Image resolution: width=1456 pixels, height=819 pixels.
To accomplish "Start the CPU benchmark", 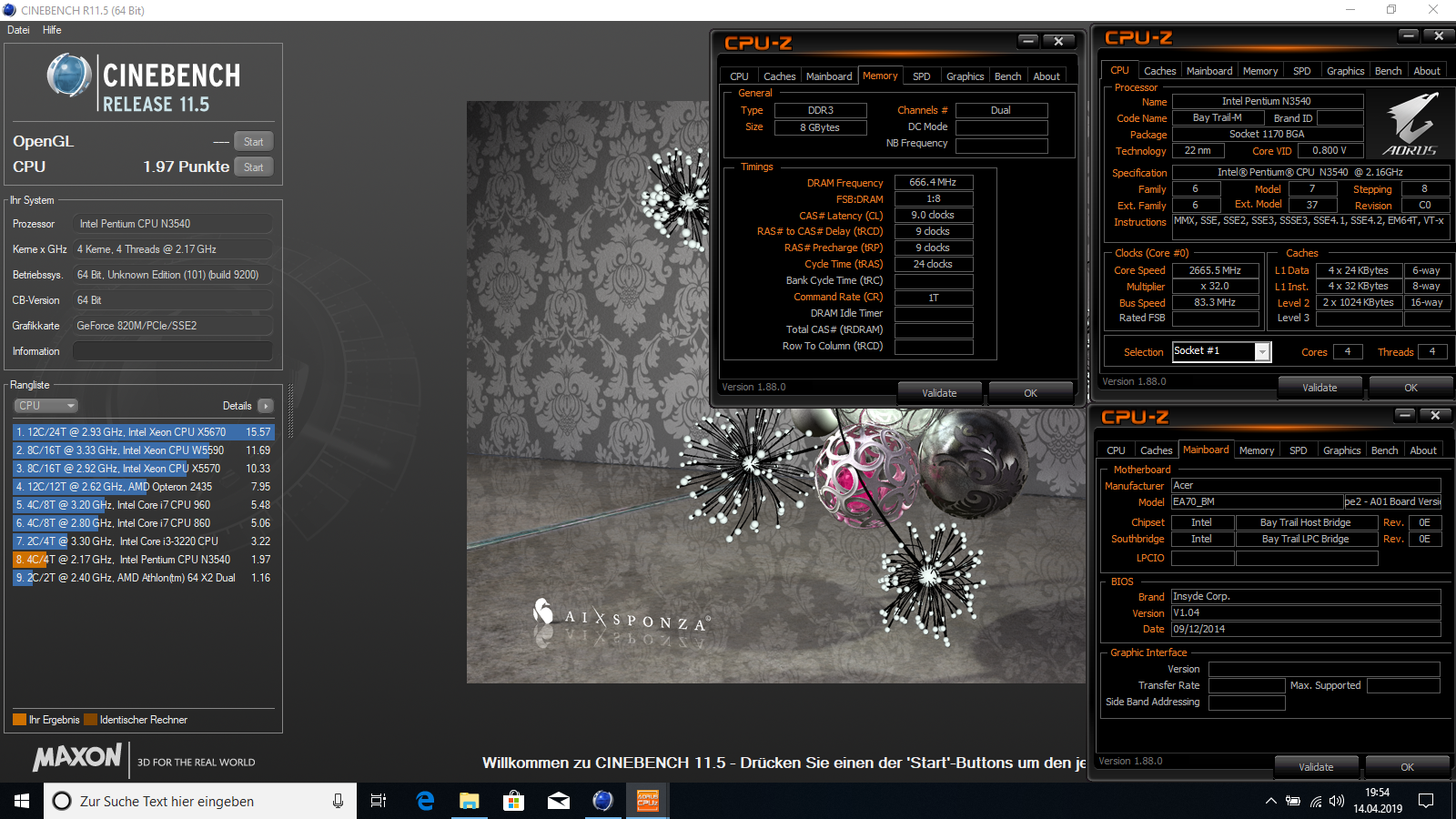I will pyautogui.click(x=254, y=167).
